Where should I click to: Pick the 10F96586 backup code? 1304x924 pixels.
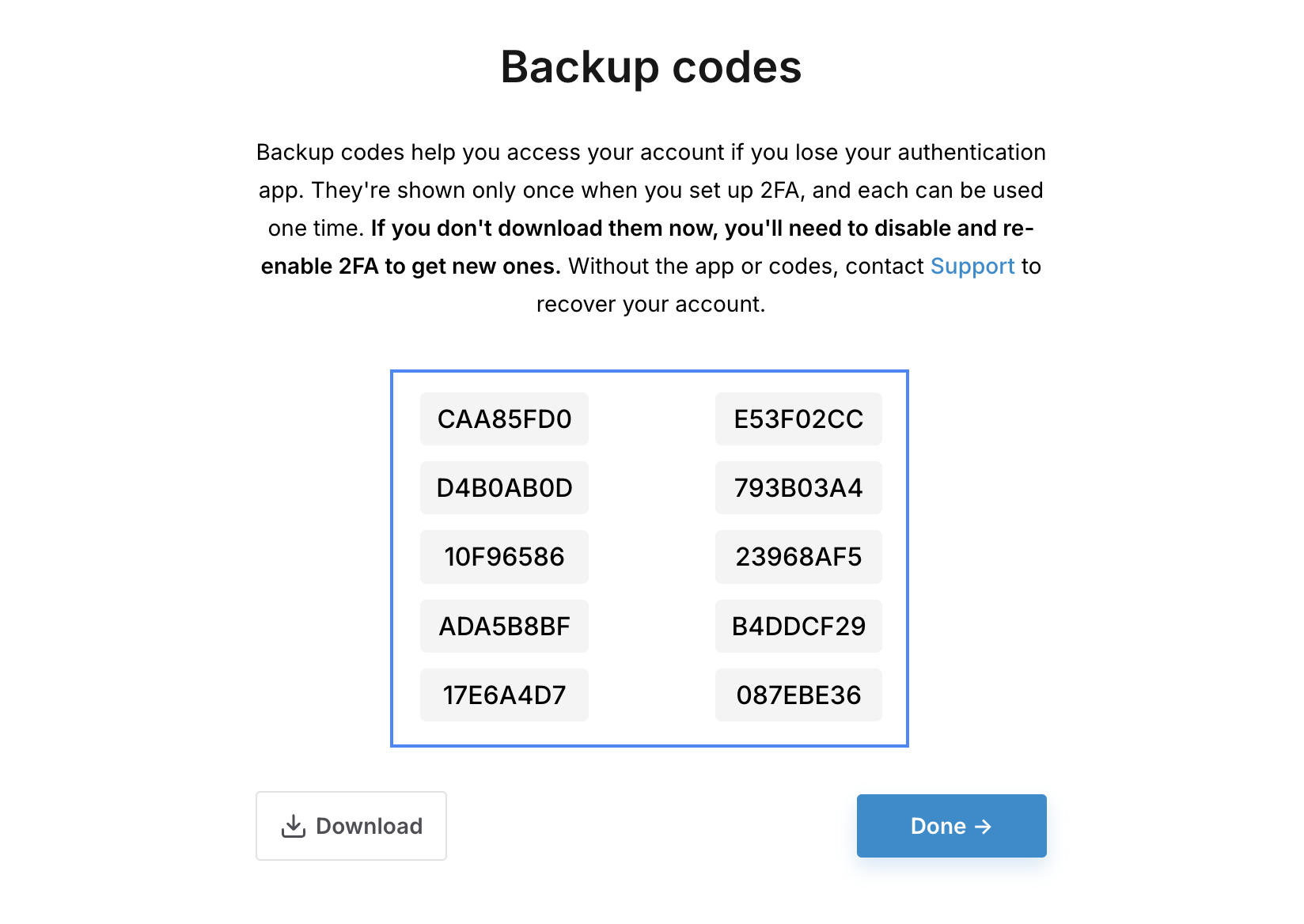pos(504,557)
